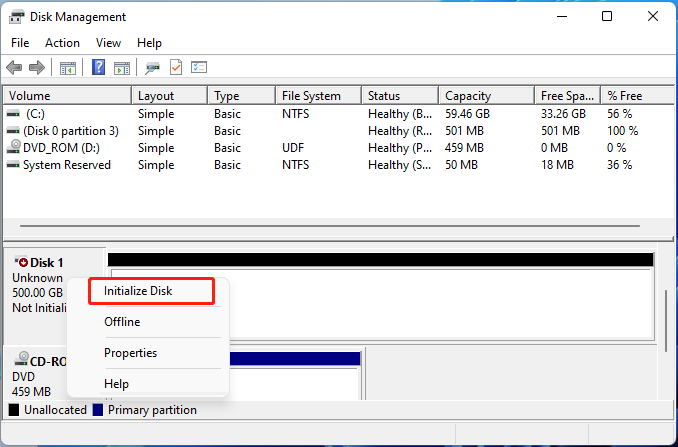
Task: Click the red error icon on Disk 1
Action: click(x=22, y=262)
